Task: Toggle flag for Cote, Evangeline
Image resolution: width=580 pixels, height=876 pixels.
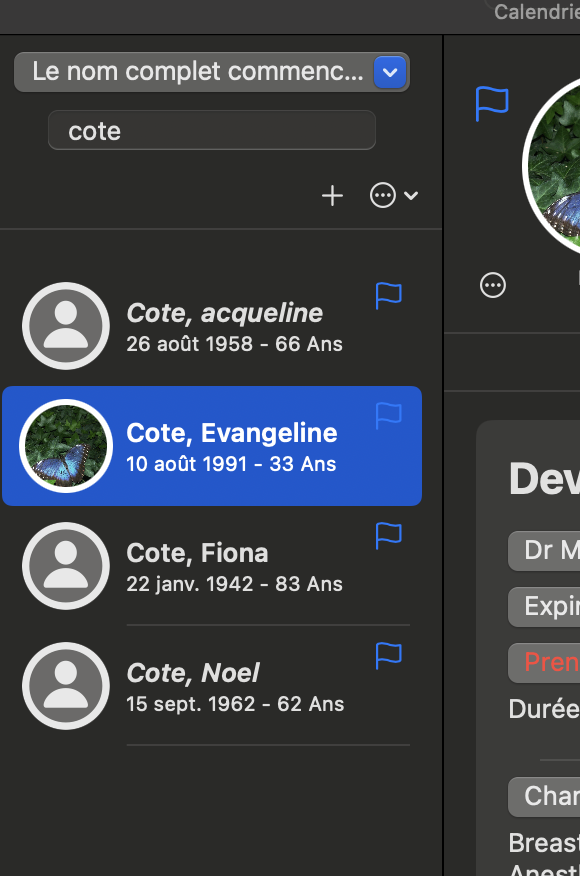Action: (388, 416)
